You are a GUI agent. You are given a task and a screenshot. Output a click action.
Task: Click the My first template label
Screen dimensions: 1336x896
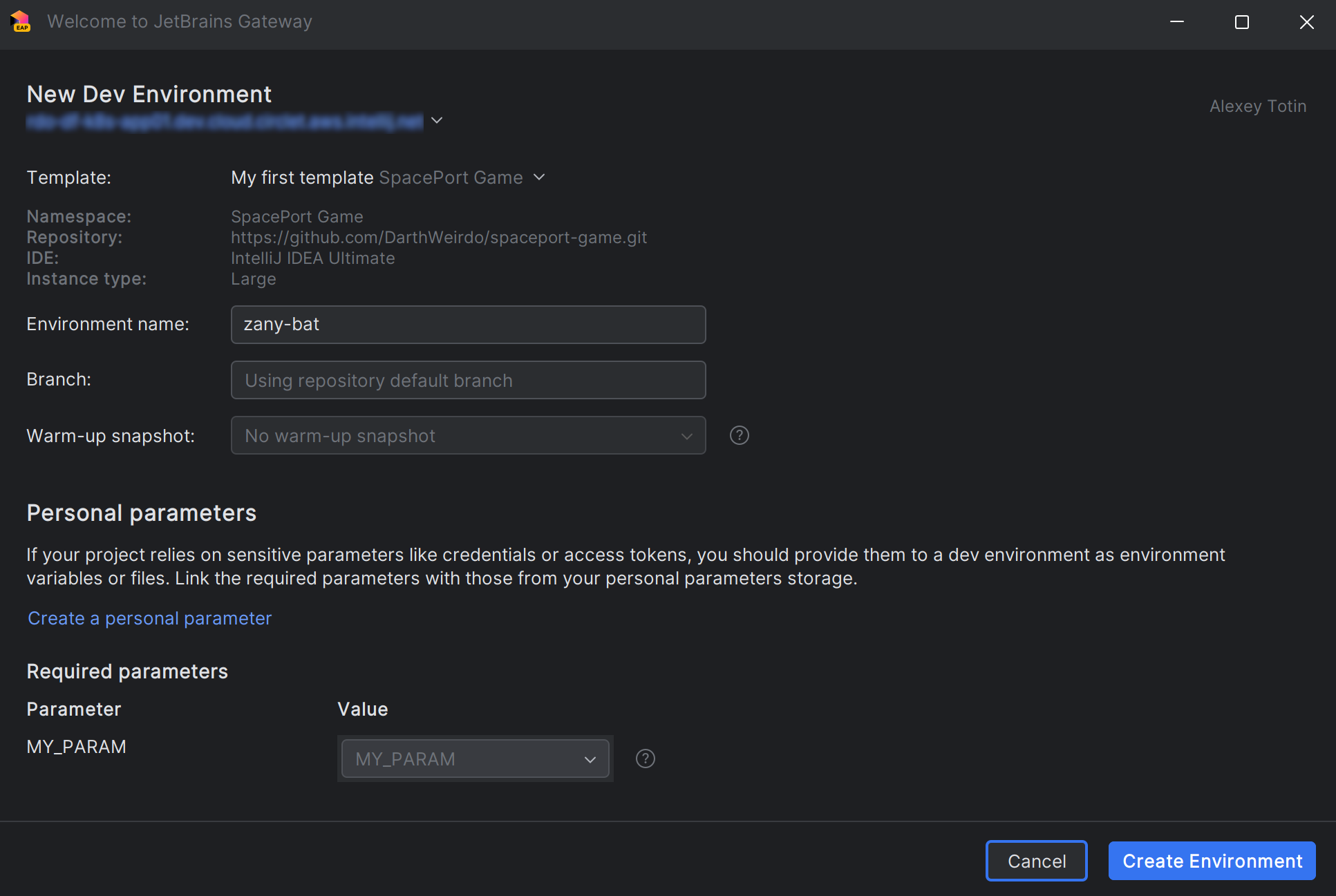click(x=302, y=178)
